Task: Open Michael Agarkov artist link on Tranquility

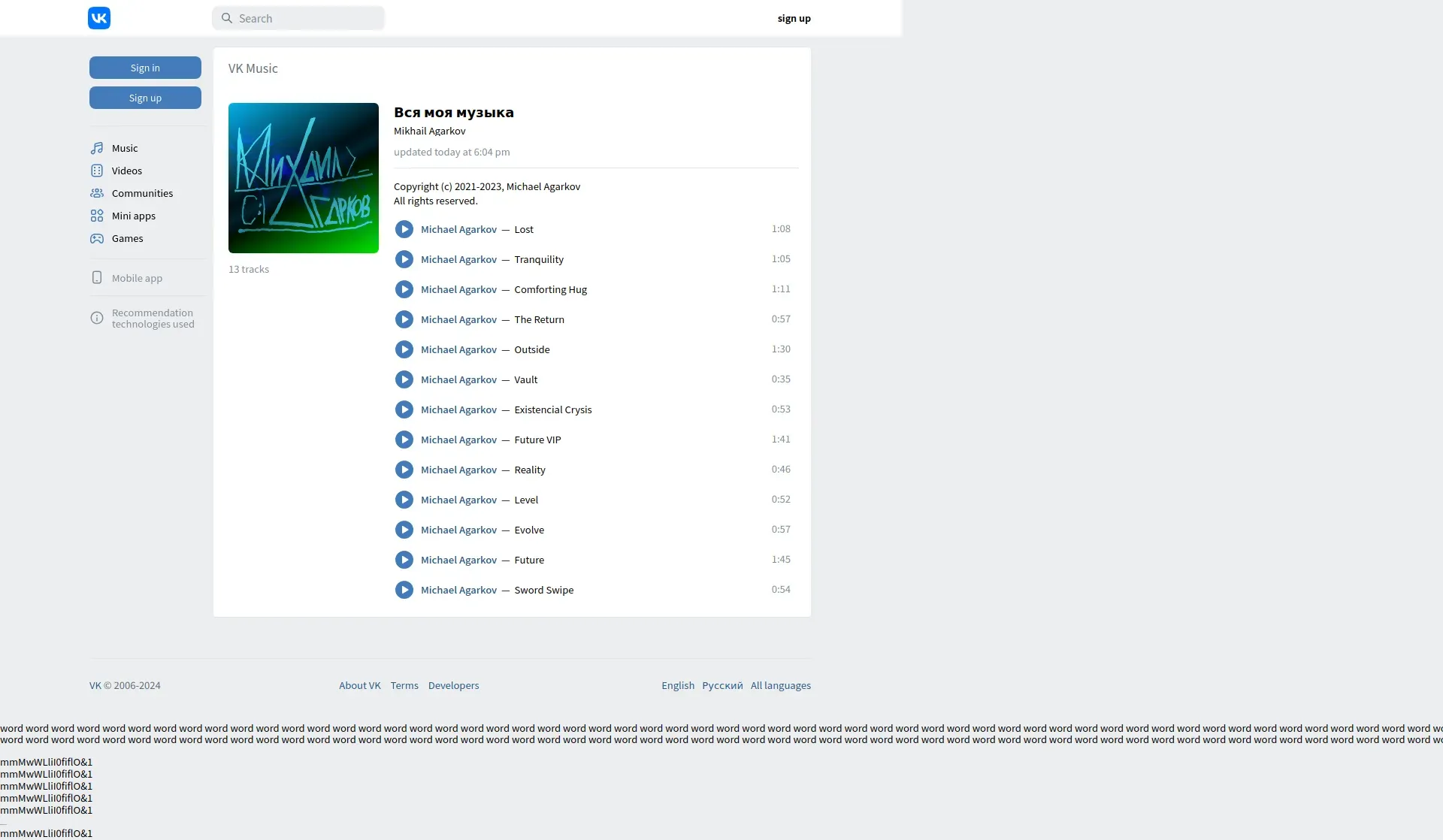Action: coord(458,259)
